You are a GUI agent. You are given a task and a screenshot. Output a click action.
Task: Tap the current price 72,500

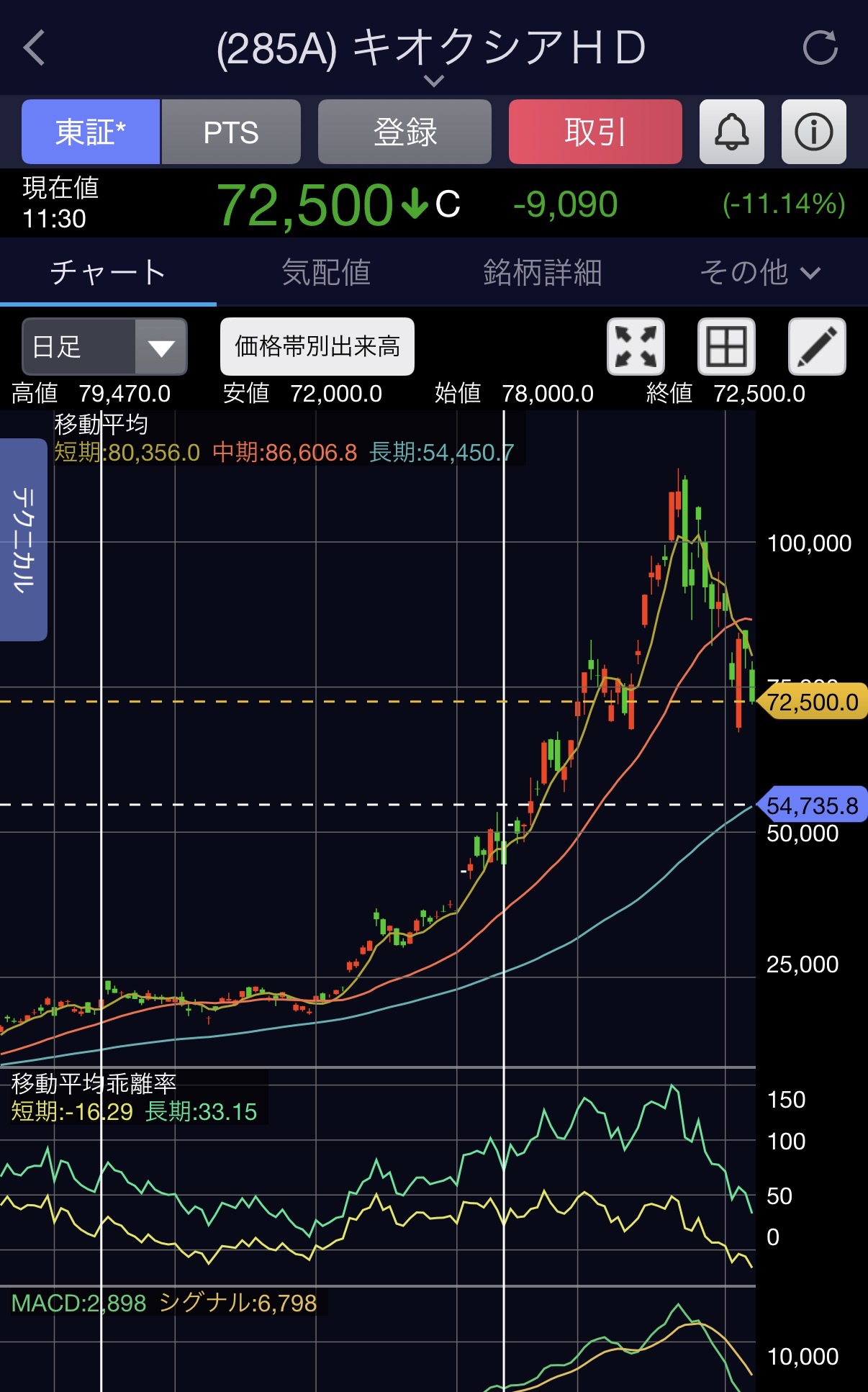[304, 204]
